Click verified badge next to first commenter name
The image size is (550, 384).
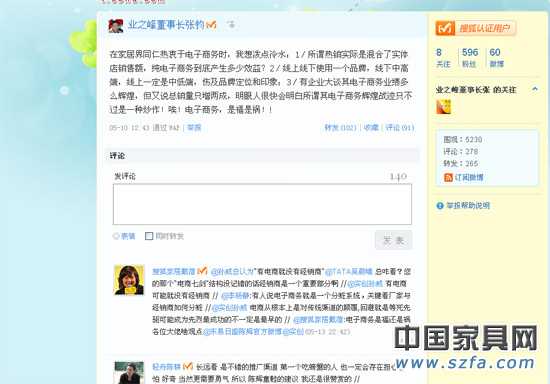(202, 271)
